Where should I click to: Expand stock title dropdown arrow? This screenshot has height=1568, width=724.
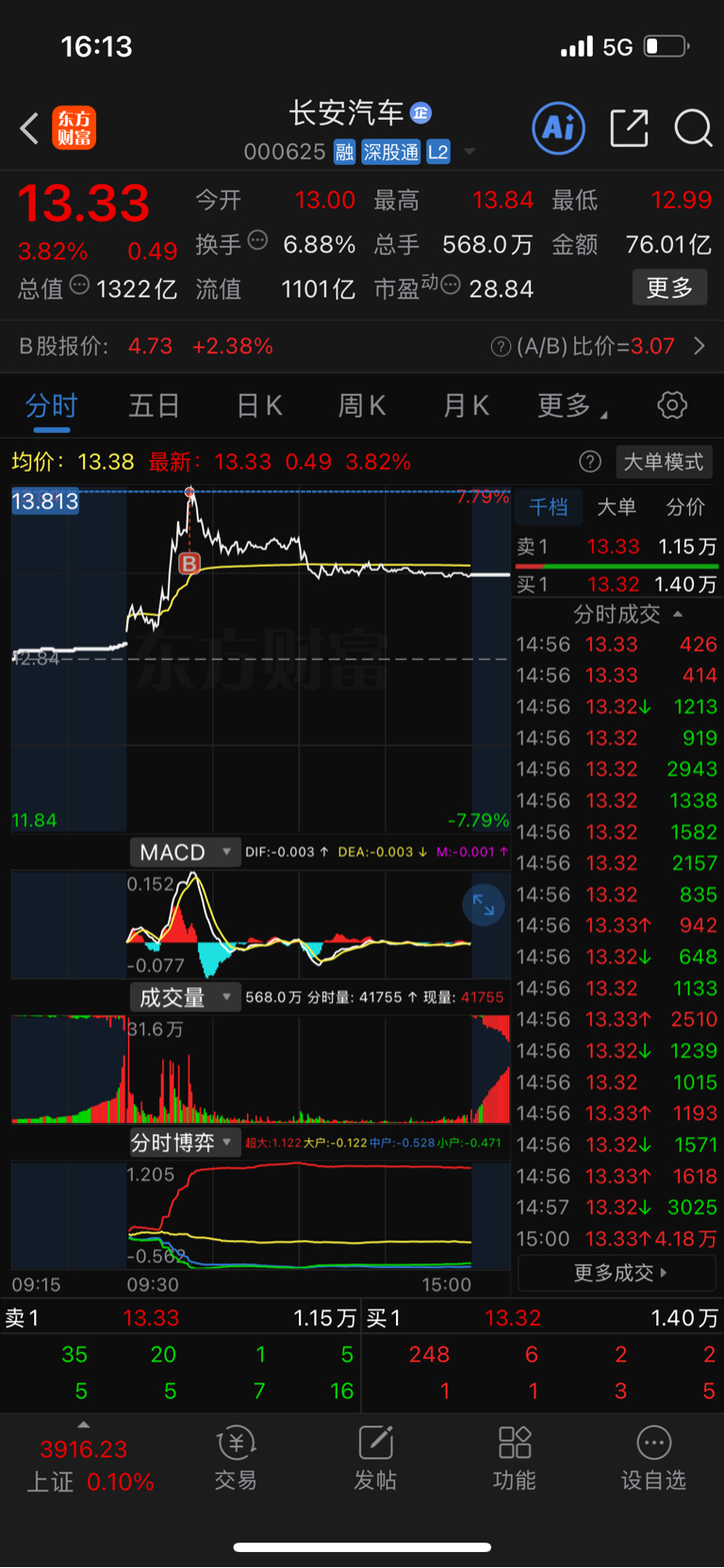[x=469, y=152]
